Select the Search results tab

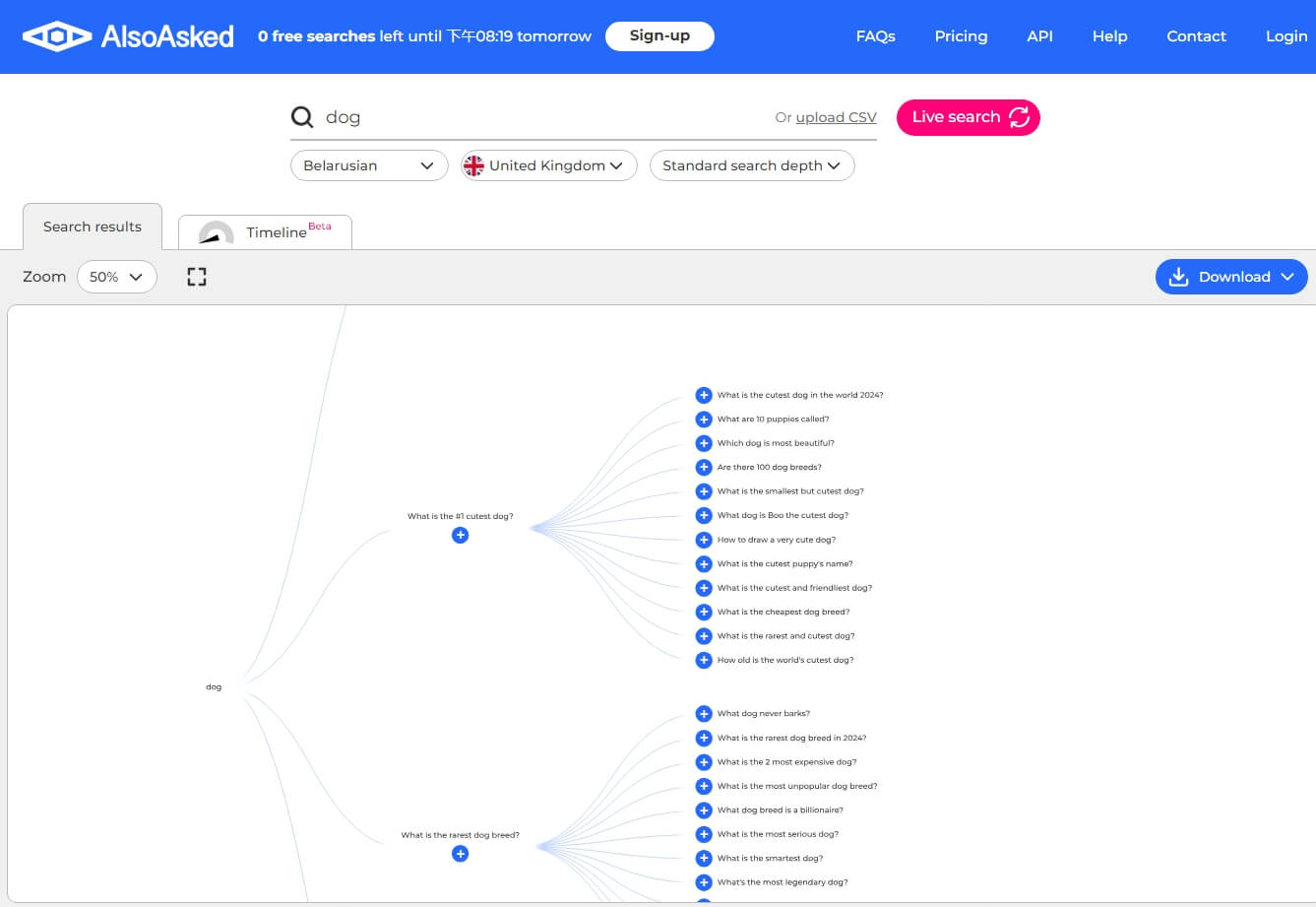(93, 227)
